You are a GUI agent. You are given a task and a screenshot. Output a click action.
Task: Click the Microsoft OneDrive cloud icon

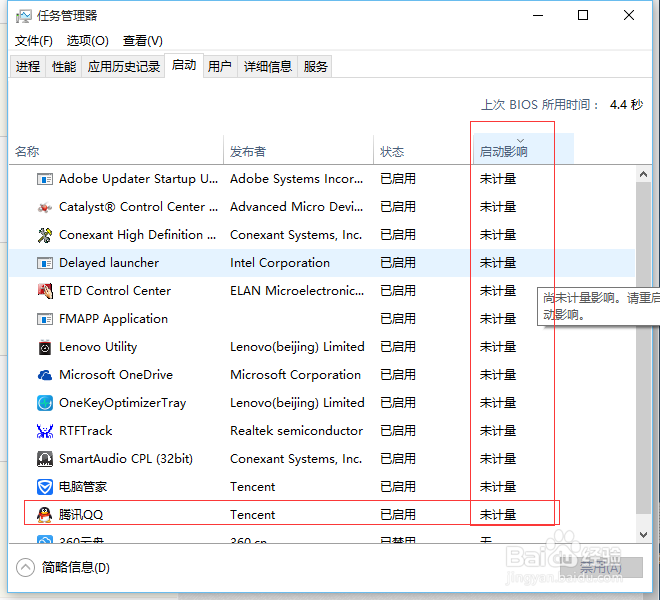pyautogui.click(x=45, y=375)
